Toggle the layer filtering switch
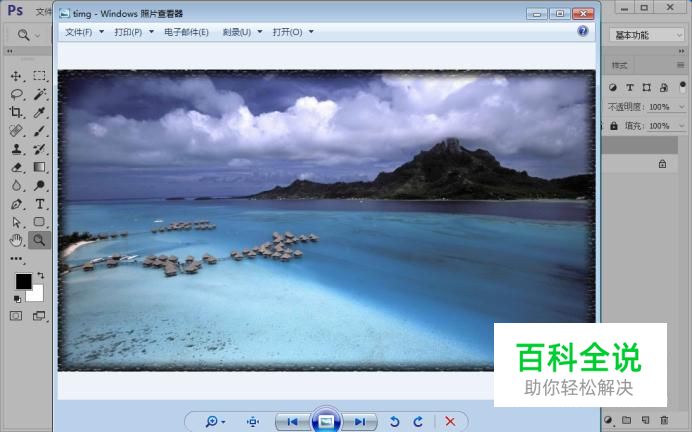 [682, 86]
